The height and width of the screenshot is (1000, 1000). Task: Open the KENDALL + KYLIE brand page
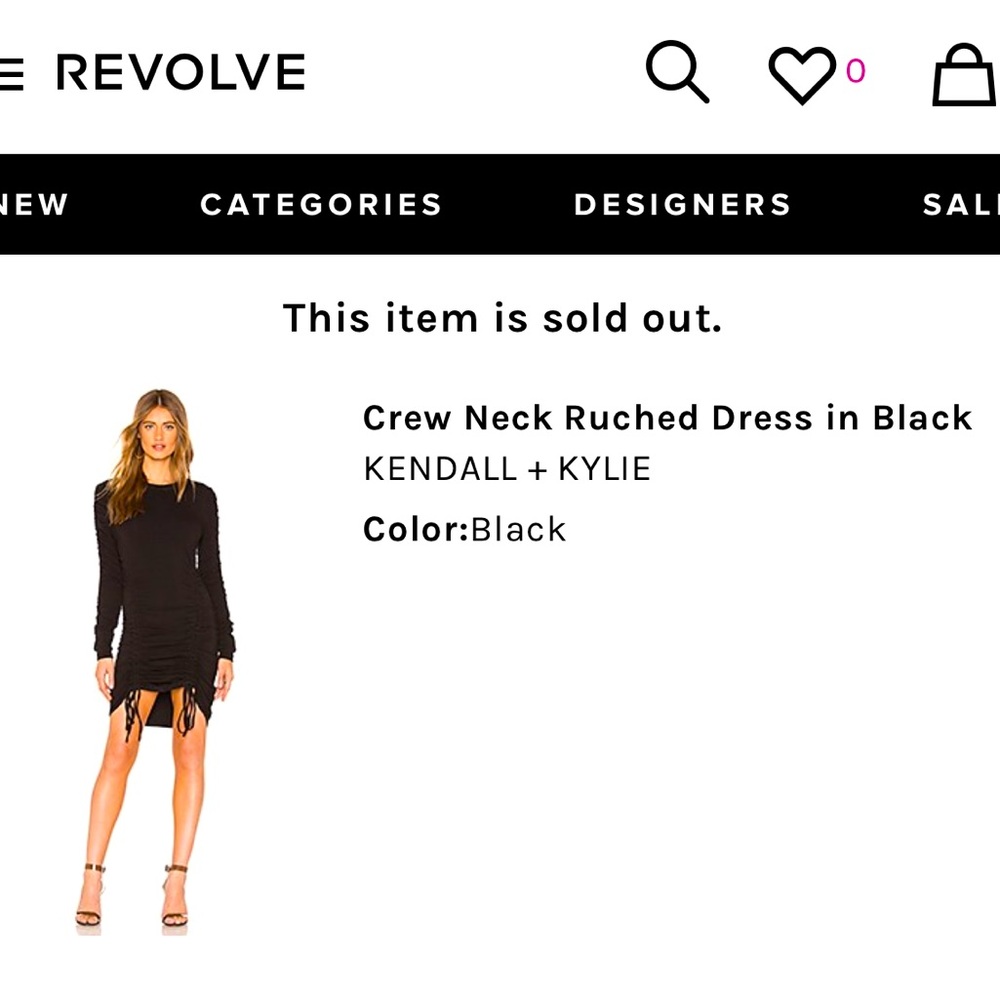[x=508, y=467]
